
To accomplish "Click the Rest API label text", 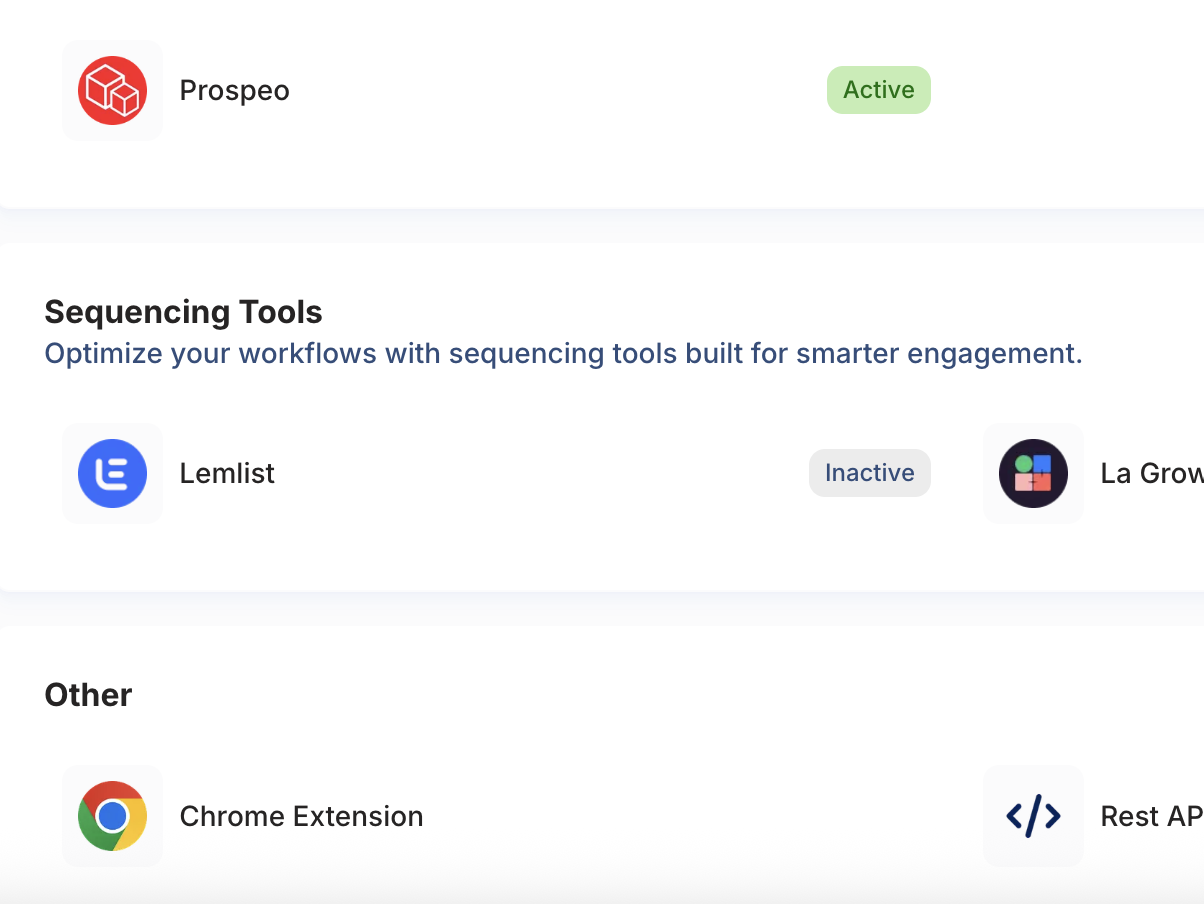I will (1151, 816).
